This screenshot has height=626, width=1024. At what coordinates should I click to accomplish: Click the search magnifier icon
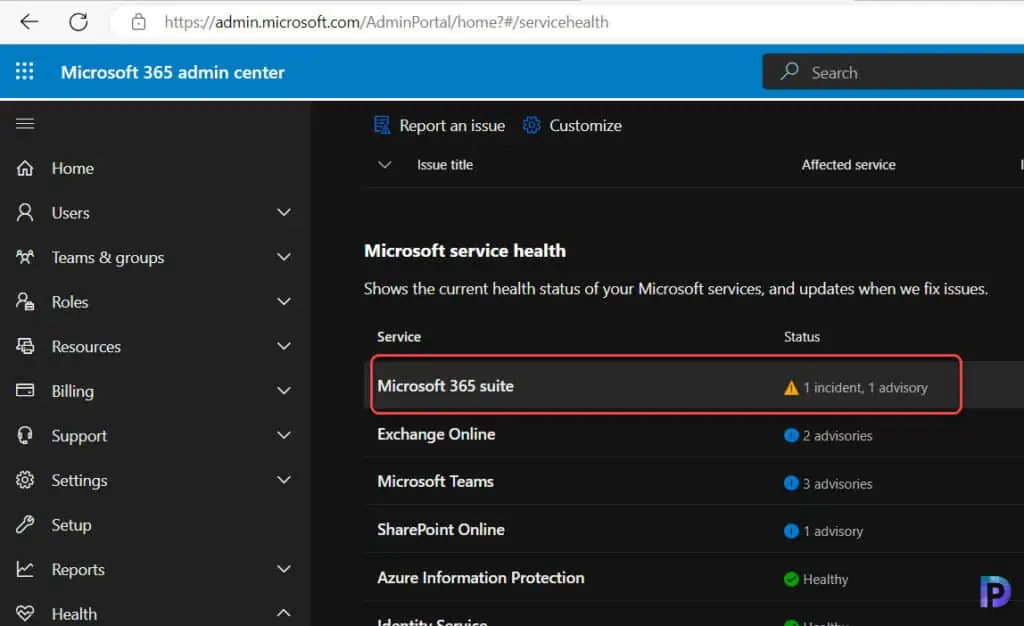pos(790,71)
